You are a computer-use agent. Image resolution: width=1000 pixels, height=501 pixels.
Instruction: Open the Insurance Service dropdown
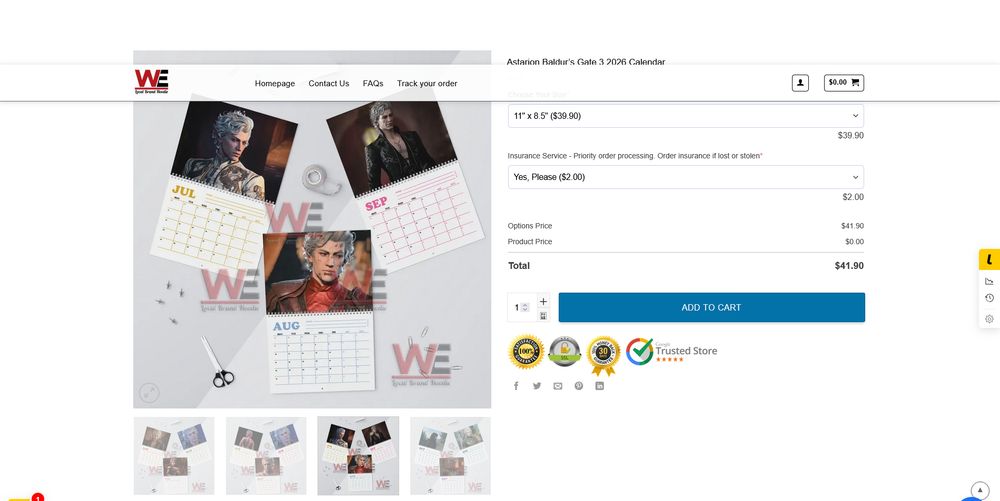coord(686,177)
